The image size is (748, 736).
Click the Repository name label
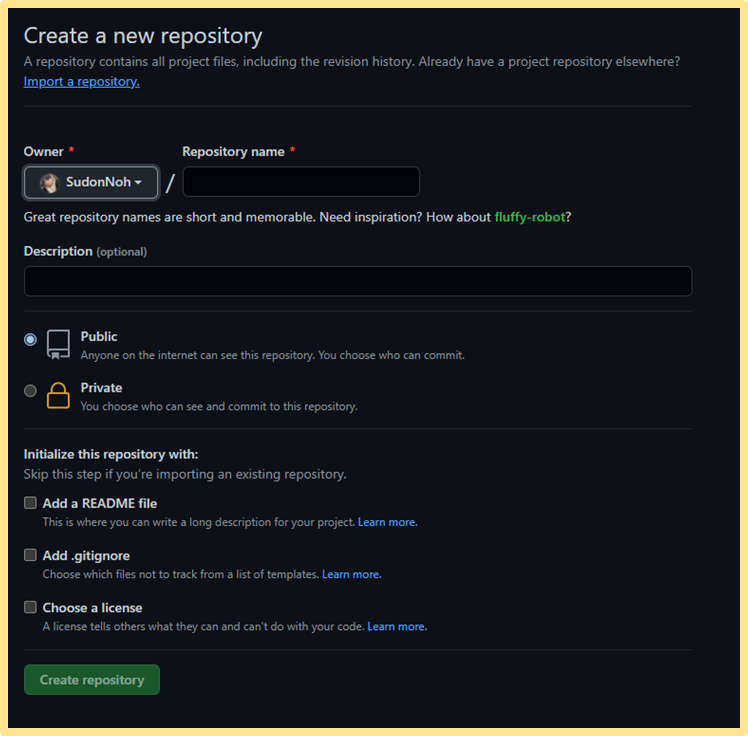233,152
